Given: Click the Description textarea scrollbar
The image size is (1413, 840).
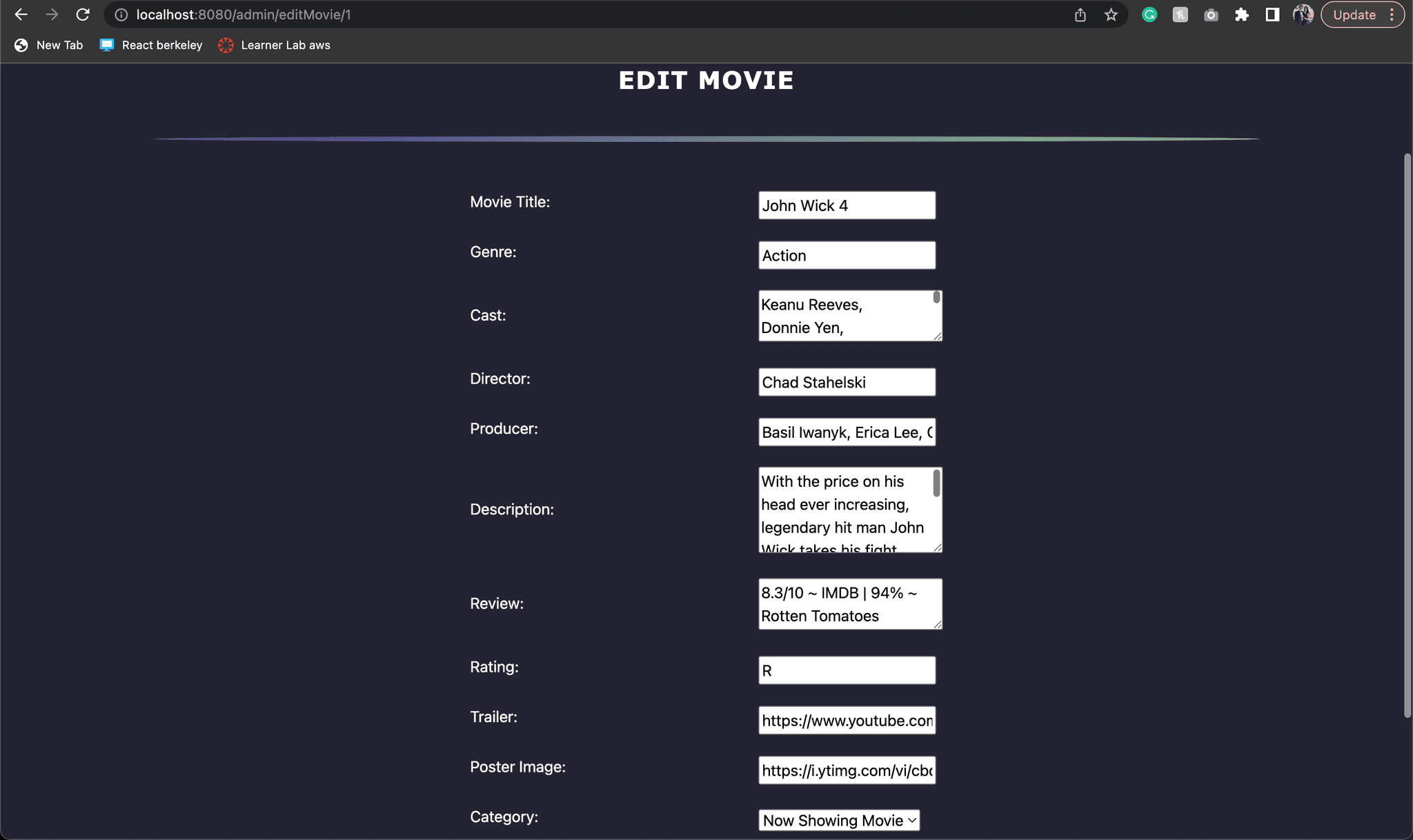Looking at the screenshot, I should click(936, 484).
